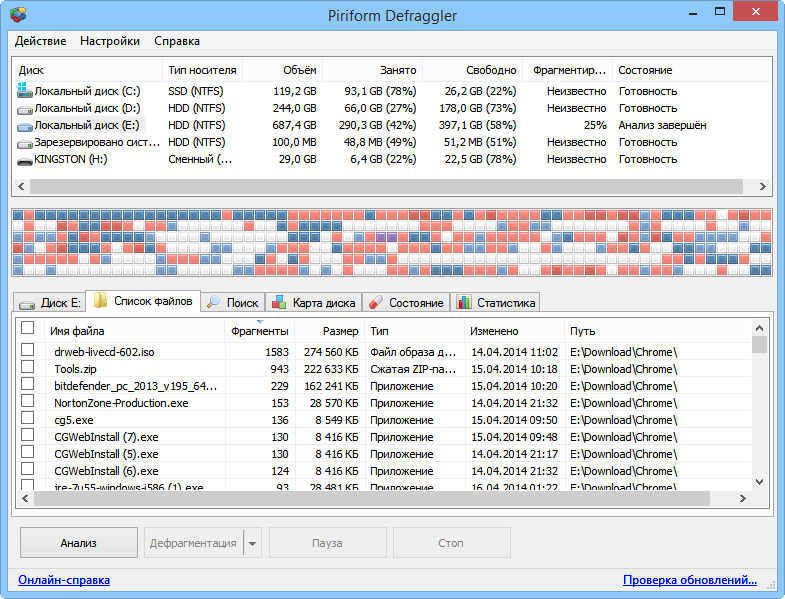Viewport: 785px width, 599px height.
Task: Tick the select-all checkbox in the file list header
Action: click(28, 328)
